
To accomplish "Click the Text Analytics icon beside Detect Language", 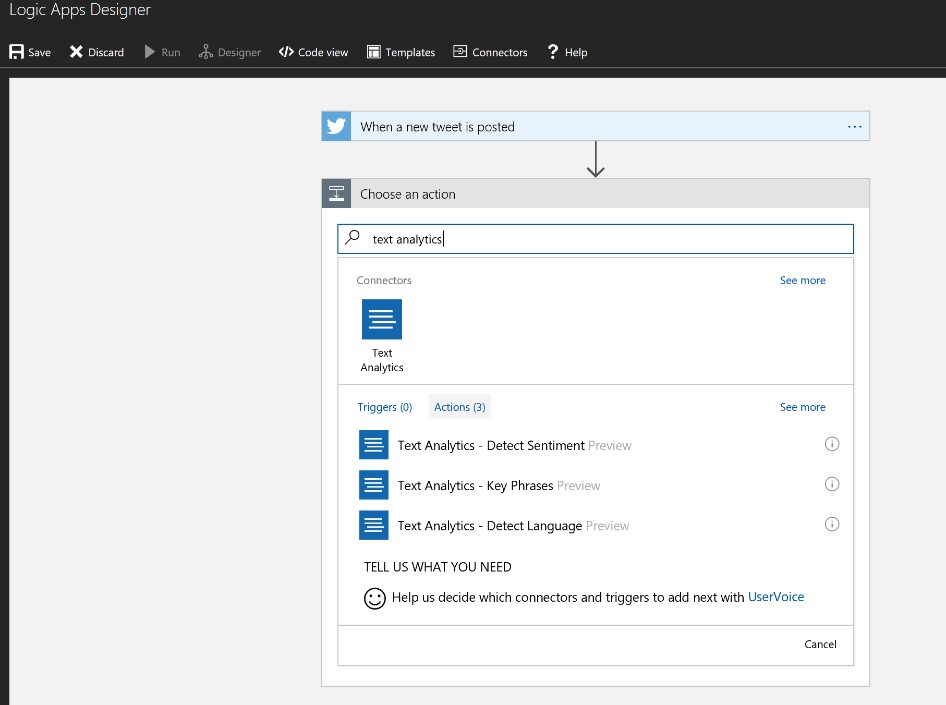I will pyautogui.click(x=373, y=524).
